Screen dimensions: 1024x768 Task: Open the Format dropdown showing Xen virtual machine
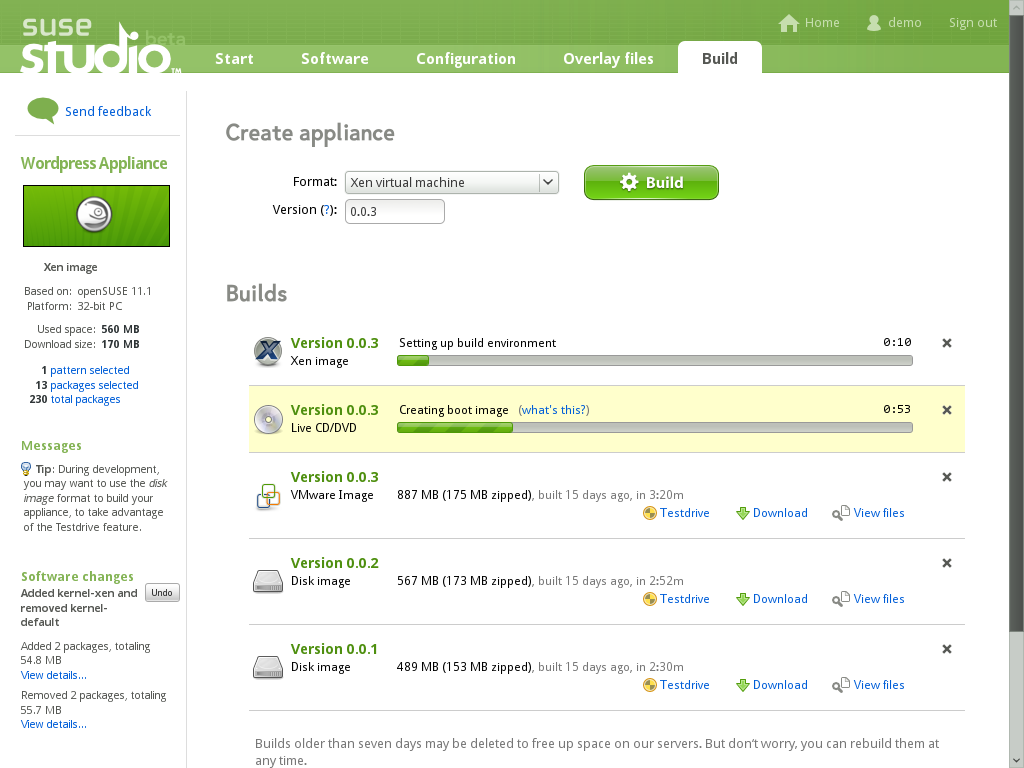pyautogui.click(x=451, y=182)
